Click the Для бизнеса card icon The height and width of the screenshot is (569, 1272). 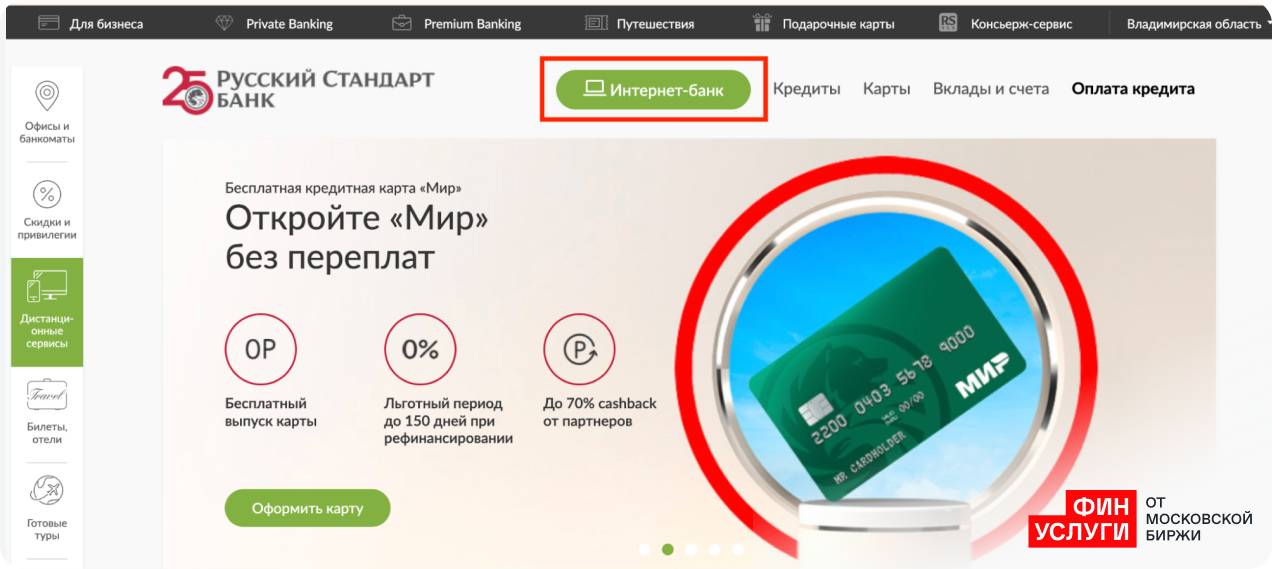tap(48, 23)
